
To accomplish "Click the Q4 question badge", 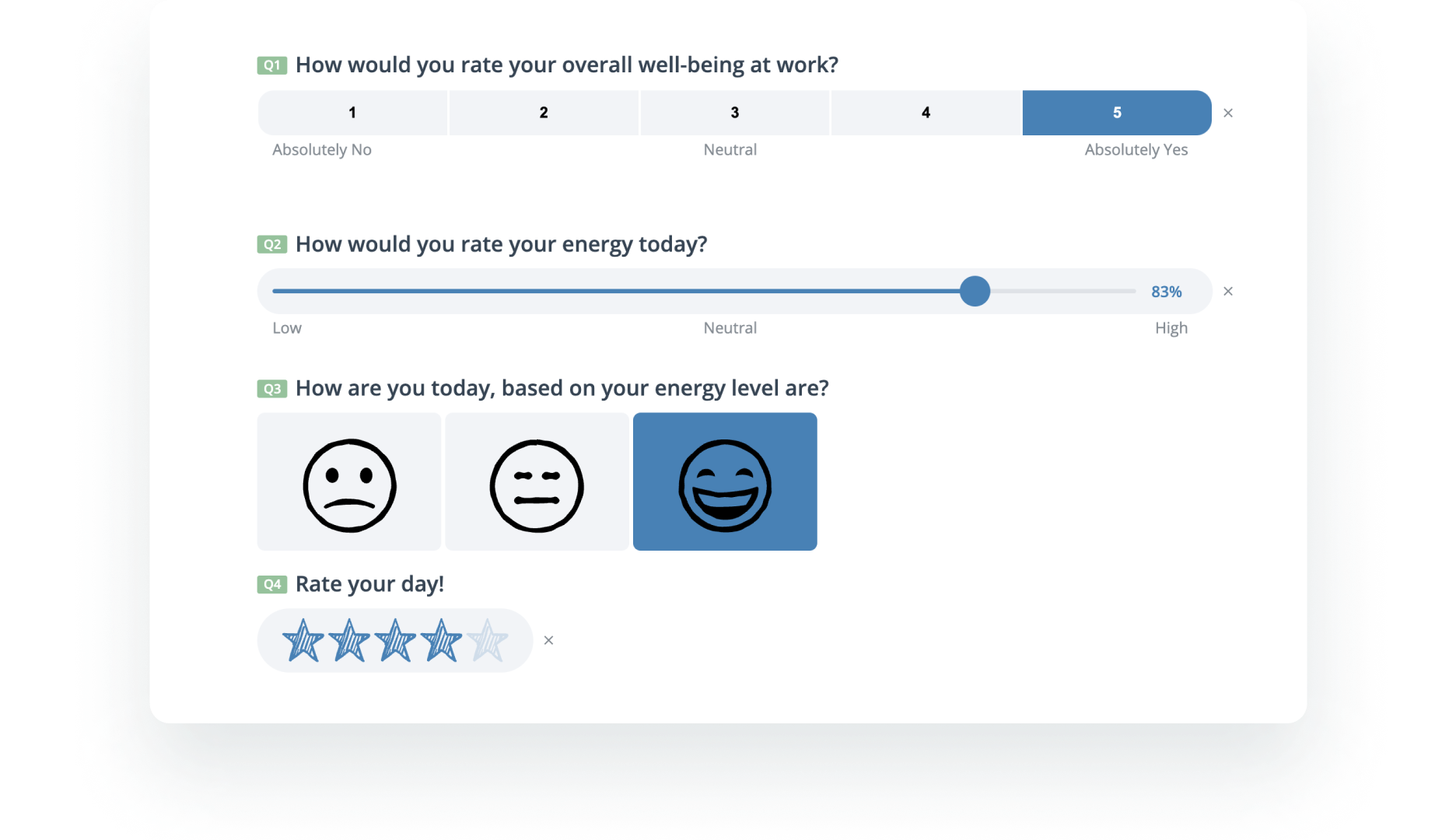I will (272, 585).
